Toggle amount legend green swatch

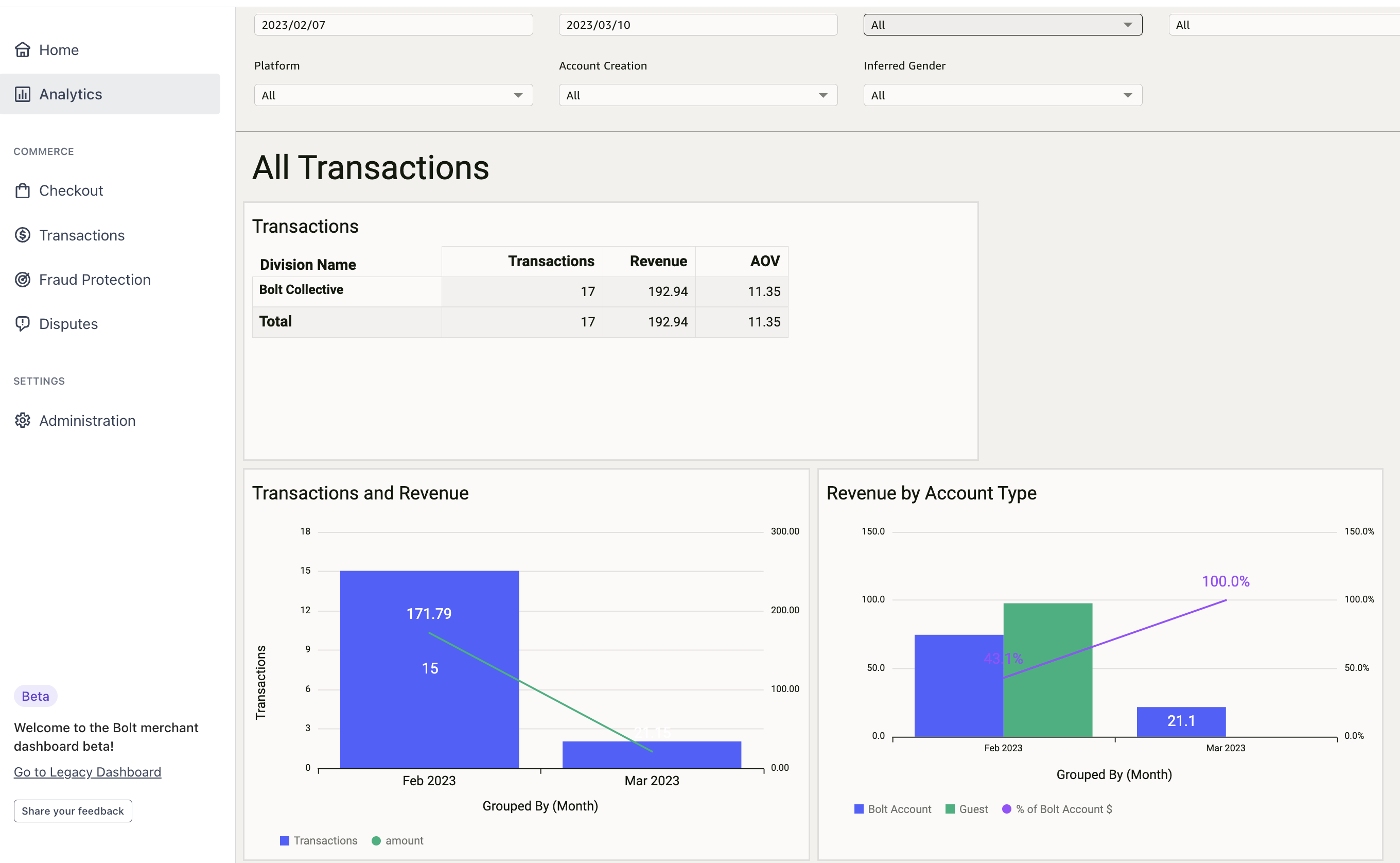(376, 841)
